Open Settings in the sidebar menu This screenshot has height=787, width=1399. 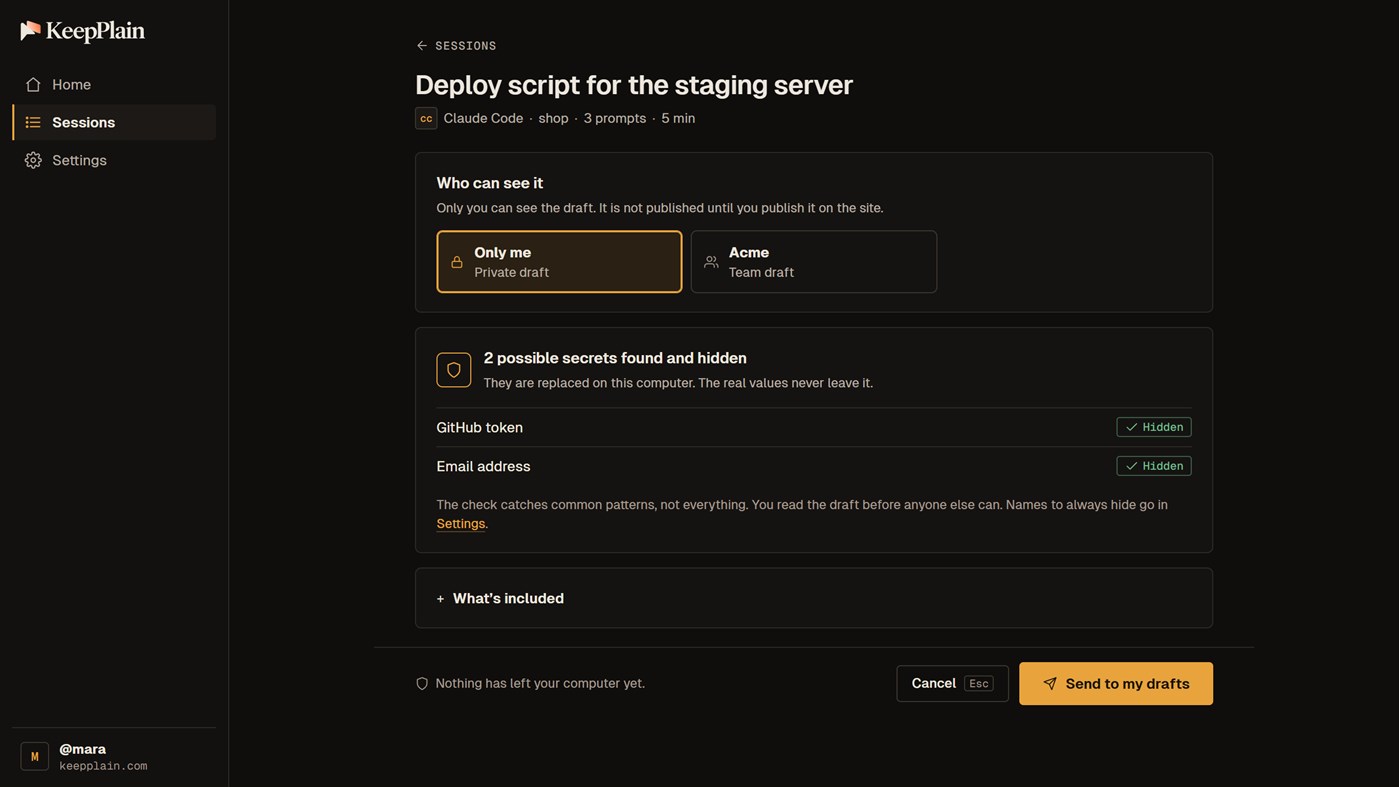click(x=114, y=160)
